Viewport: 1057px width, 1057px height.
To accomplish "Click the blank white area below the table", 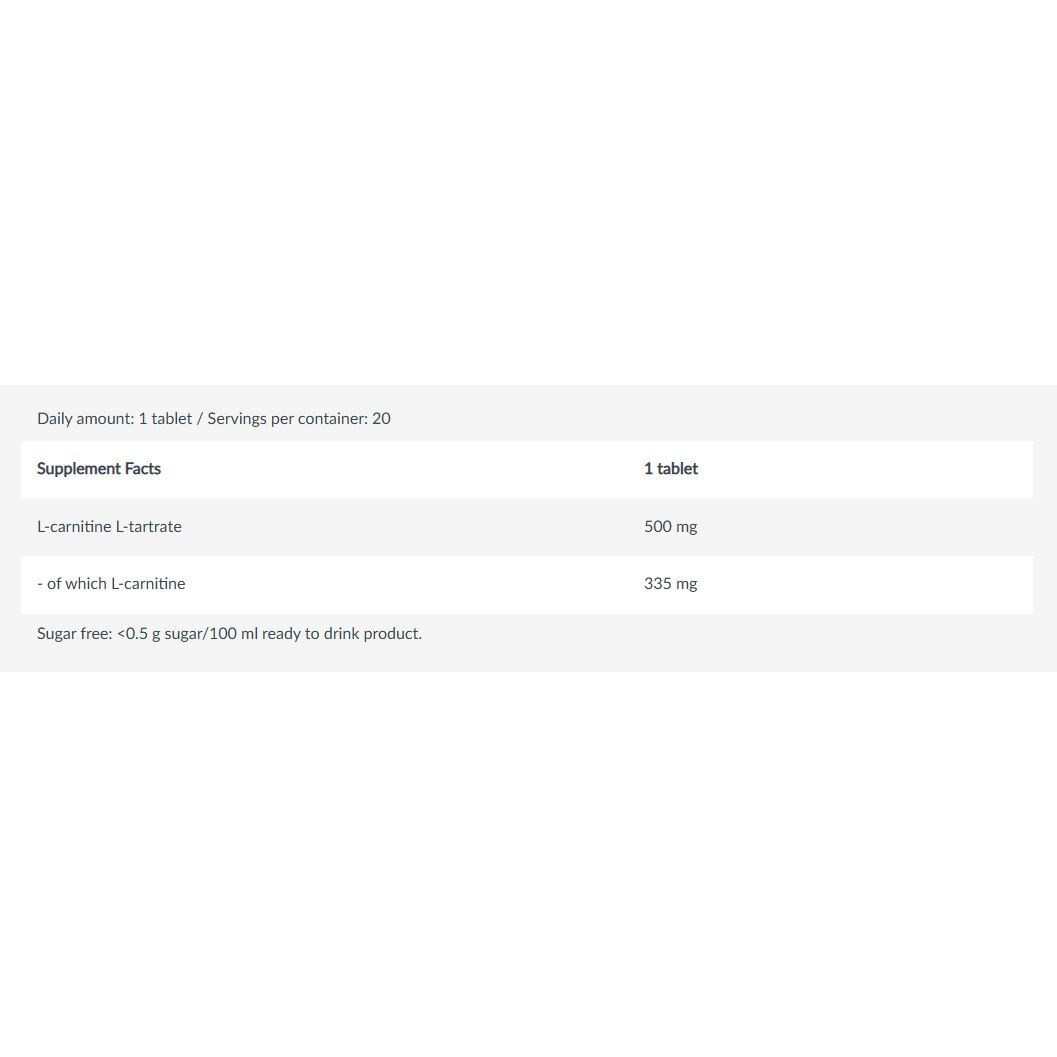I will (528, 864).
